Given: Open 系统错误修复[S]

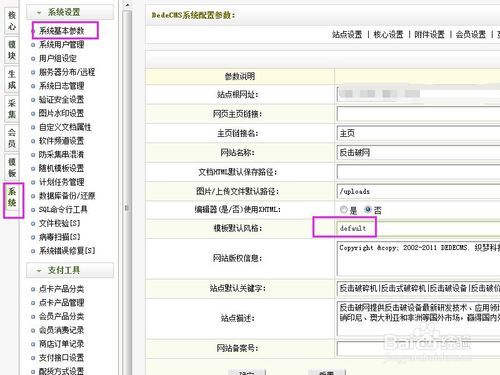Looking at the screenshot, I should tap(67, 251).
